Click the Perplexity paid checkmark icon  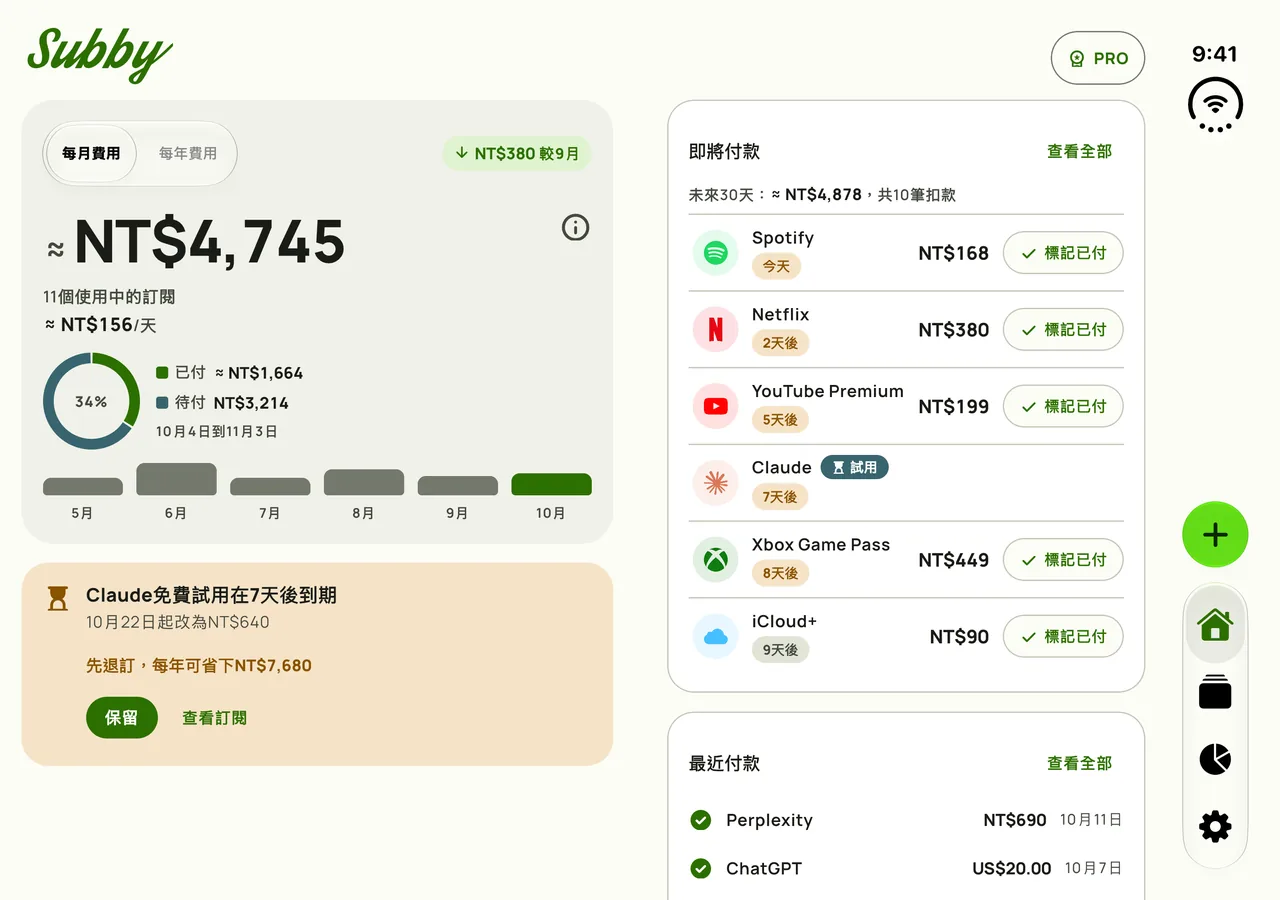[701, 820]
